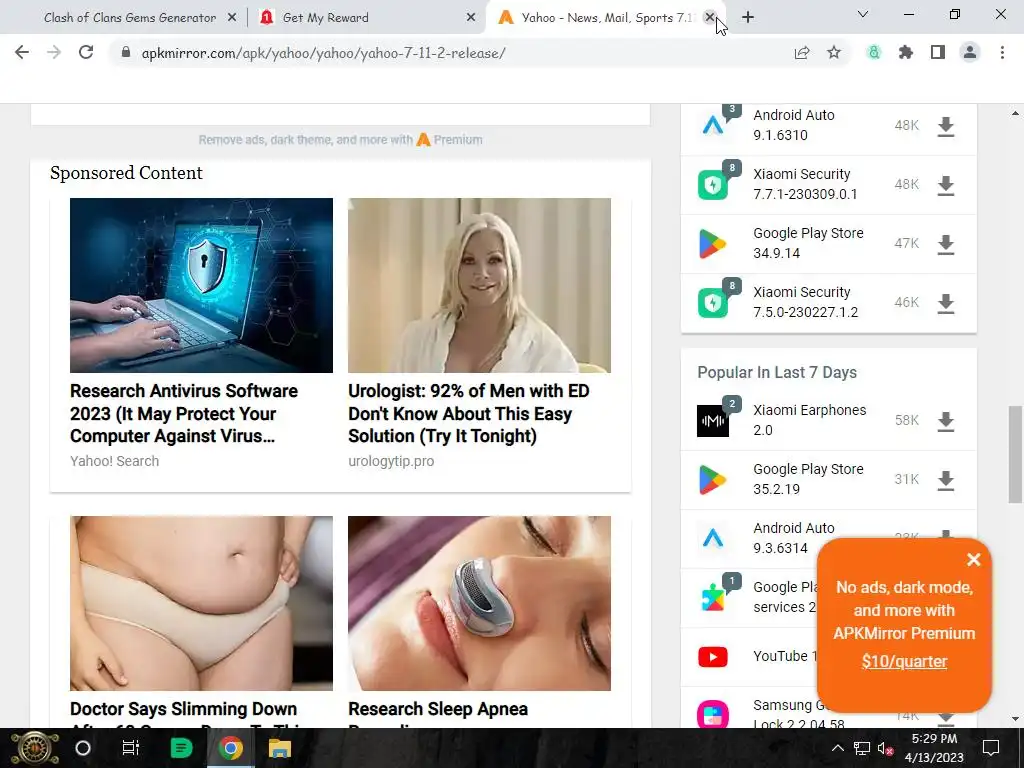1024x768 pixels.
Task: Open the $10/quarter premium link
Action: coord(904,661)
